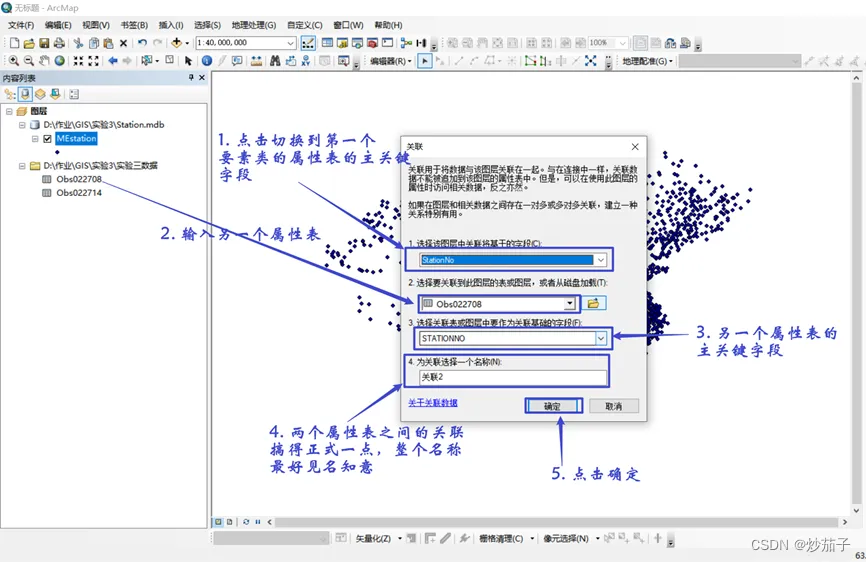Go back to previous extent
Viewport: 866px width, 562px height.
pyautogui.click(x=113, y=61)
